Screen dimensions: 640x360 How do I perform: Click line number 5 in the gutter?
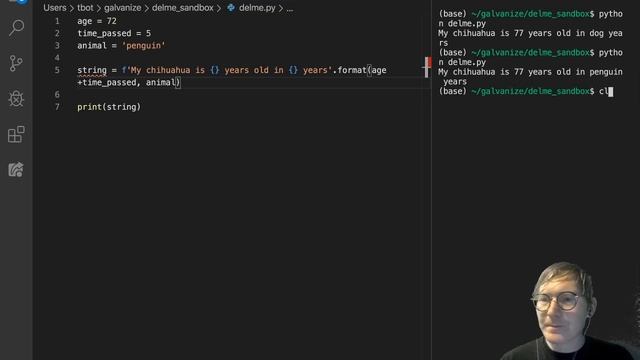pyautogui.click(x=57, y=70)
